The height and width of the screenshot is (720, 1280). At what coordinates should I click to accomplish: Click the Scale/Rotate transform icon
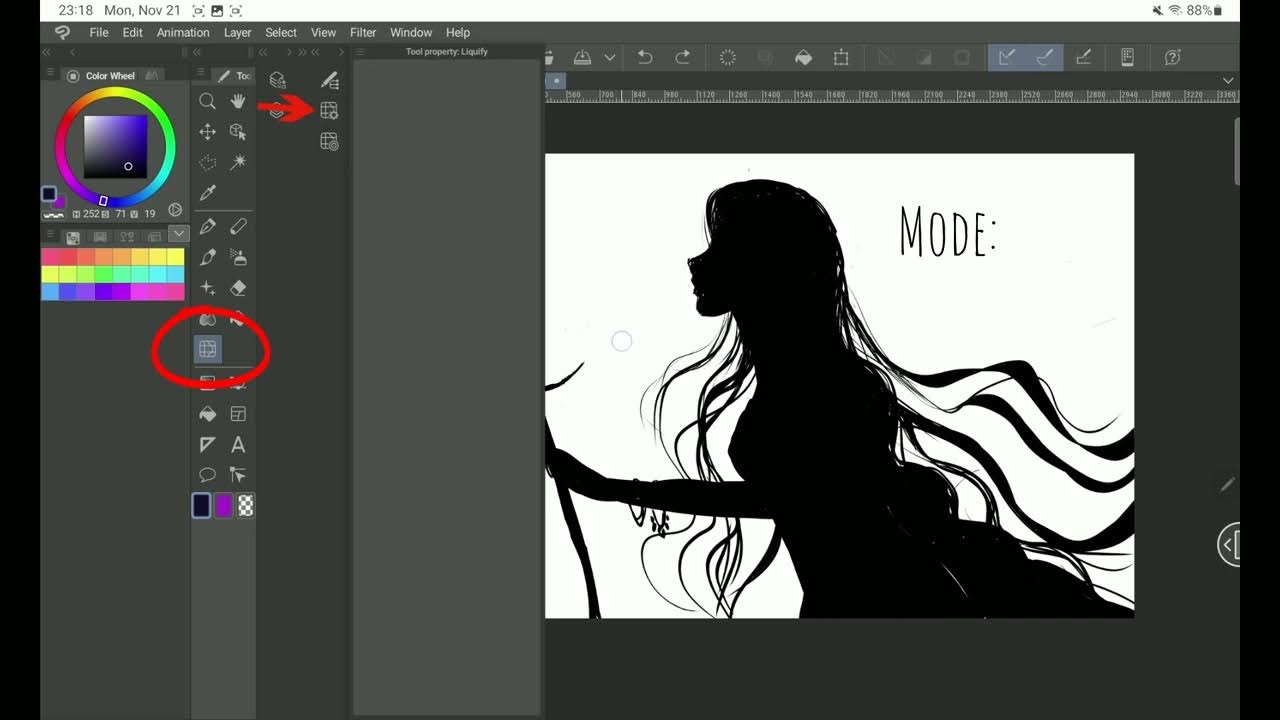click(x=841, y=58)
